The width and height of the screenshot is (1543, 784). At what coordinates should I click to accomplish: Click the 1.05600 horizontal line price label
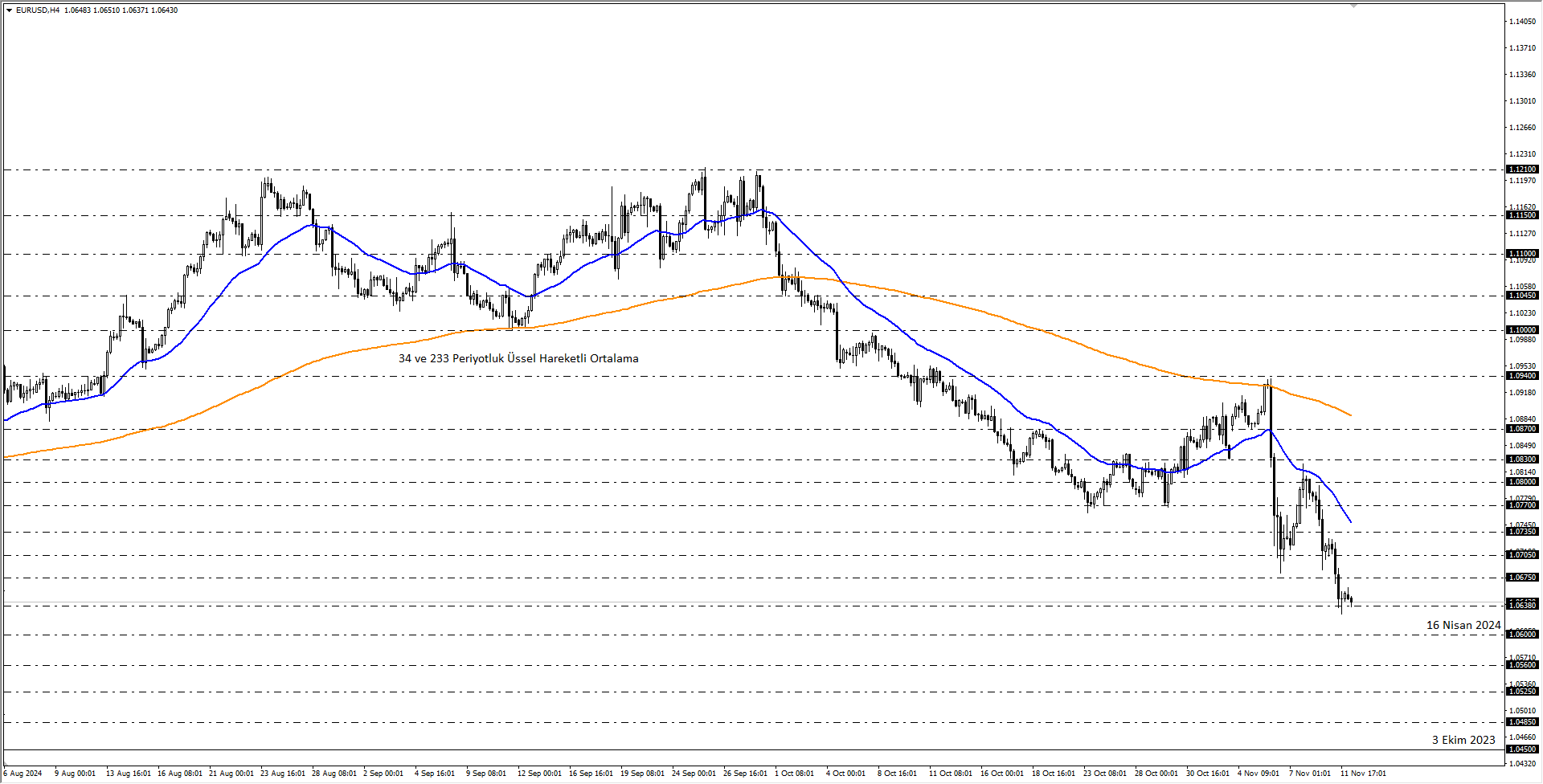[x=1522, y=665]
